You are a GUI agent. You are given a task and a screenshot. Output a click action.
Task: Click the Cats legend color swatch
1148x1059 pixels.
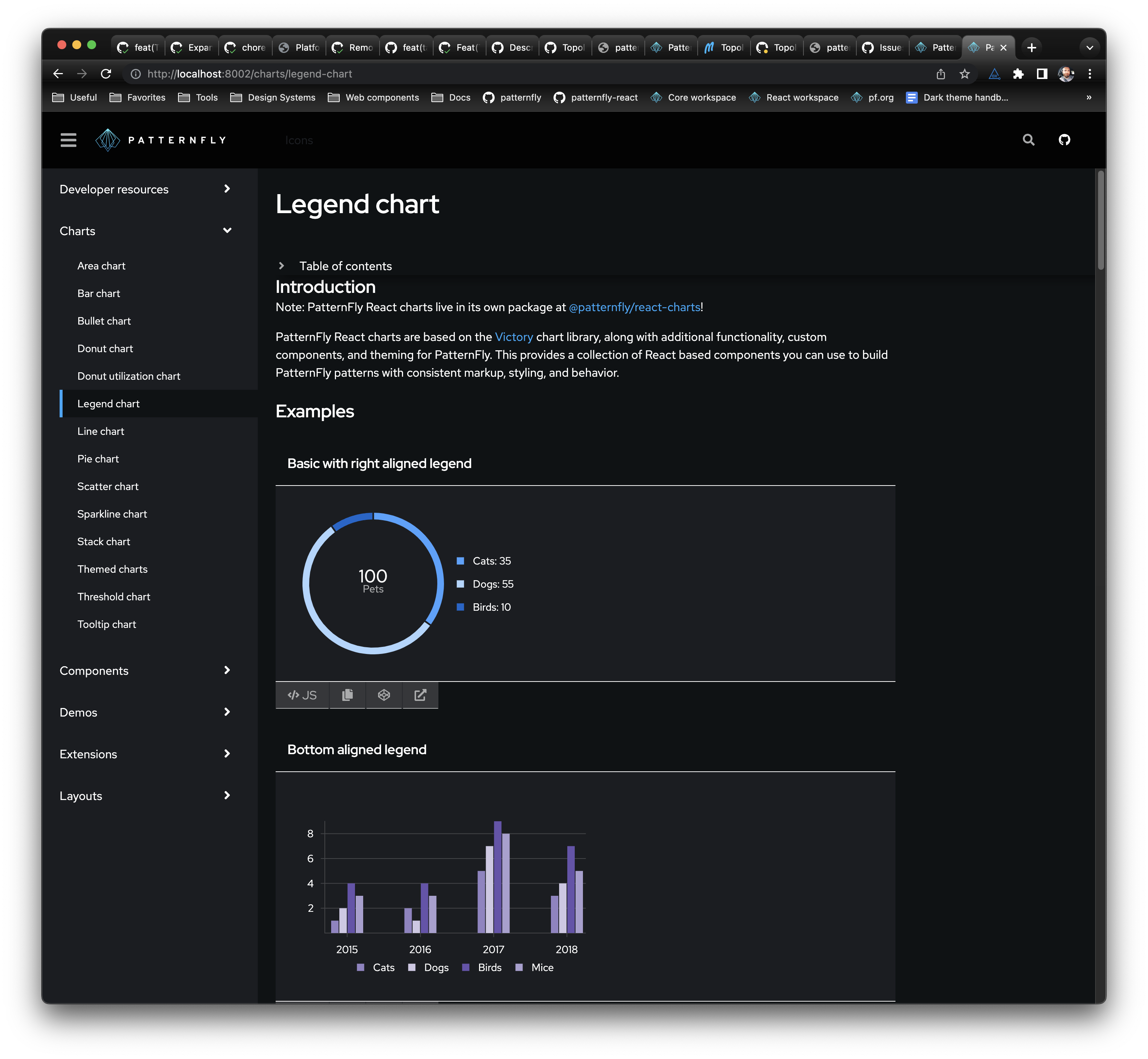pos(460,561)
